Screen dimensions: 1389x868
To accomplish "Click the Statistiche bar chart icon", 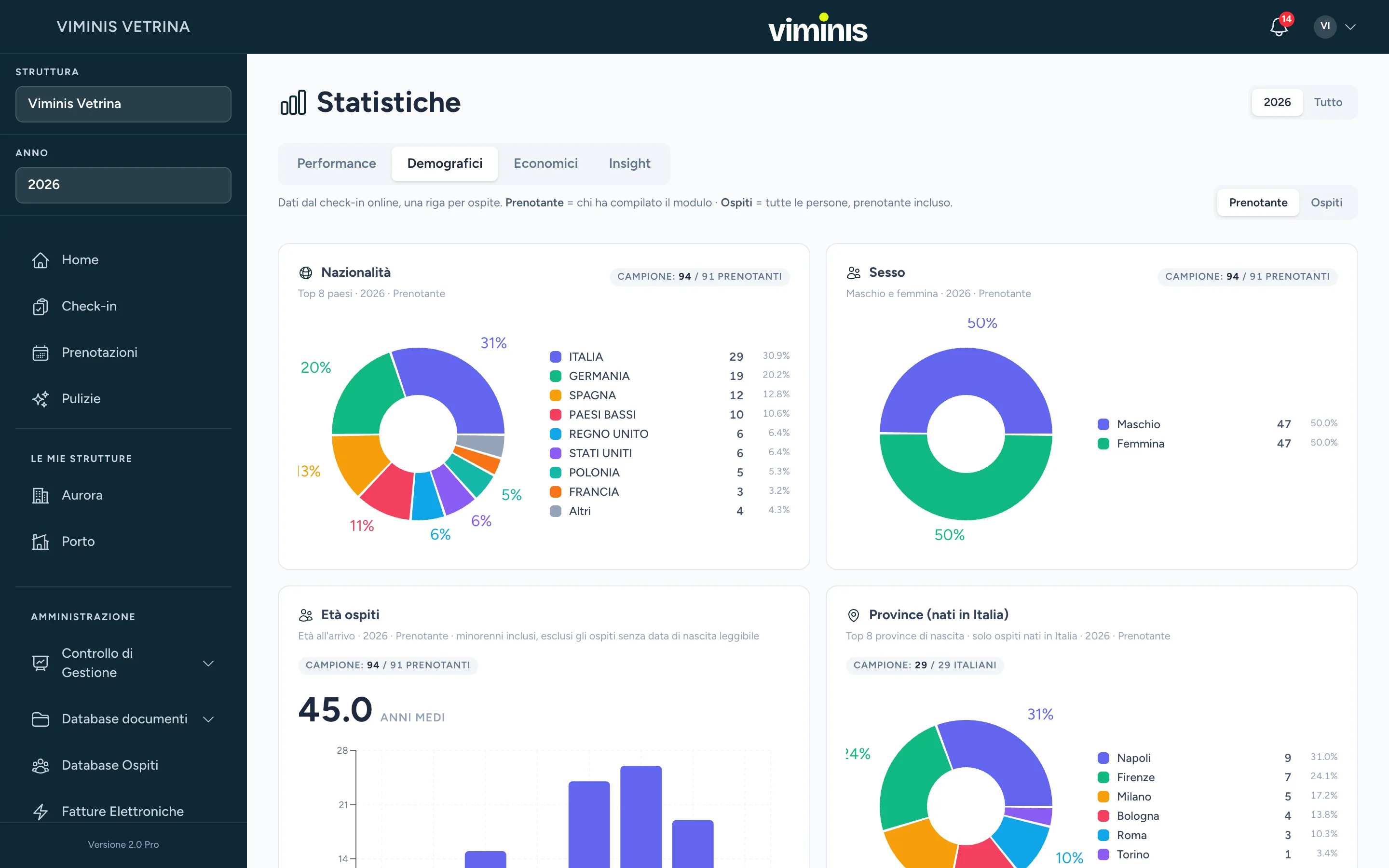I will (293, 103).
